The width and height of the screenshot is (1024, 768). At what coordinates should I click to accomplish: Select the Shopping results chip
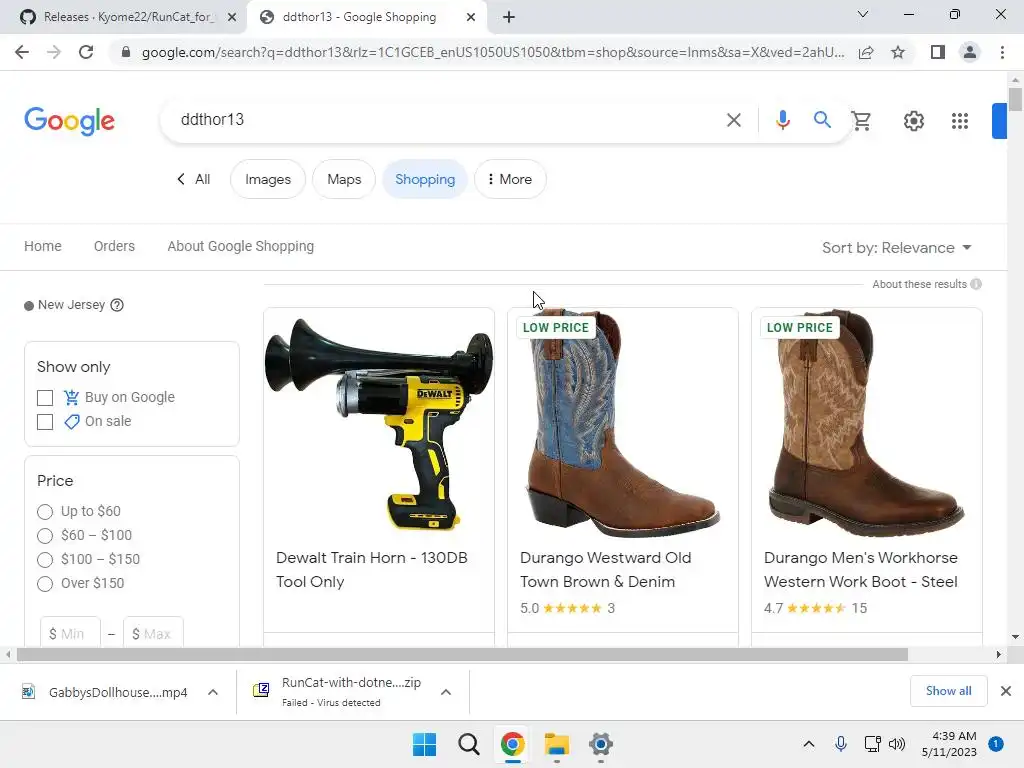425,179
